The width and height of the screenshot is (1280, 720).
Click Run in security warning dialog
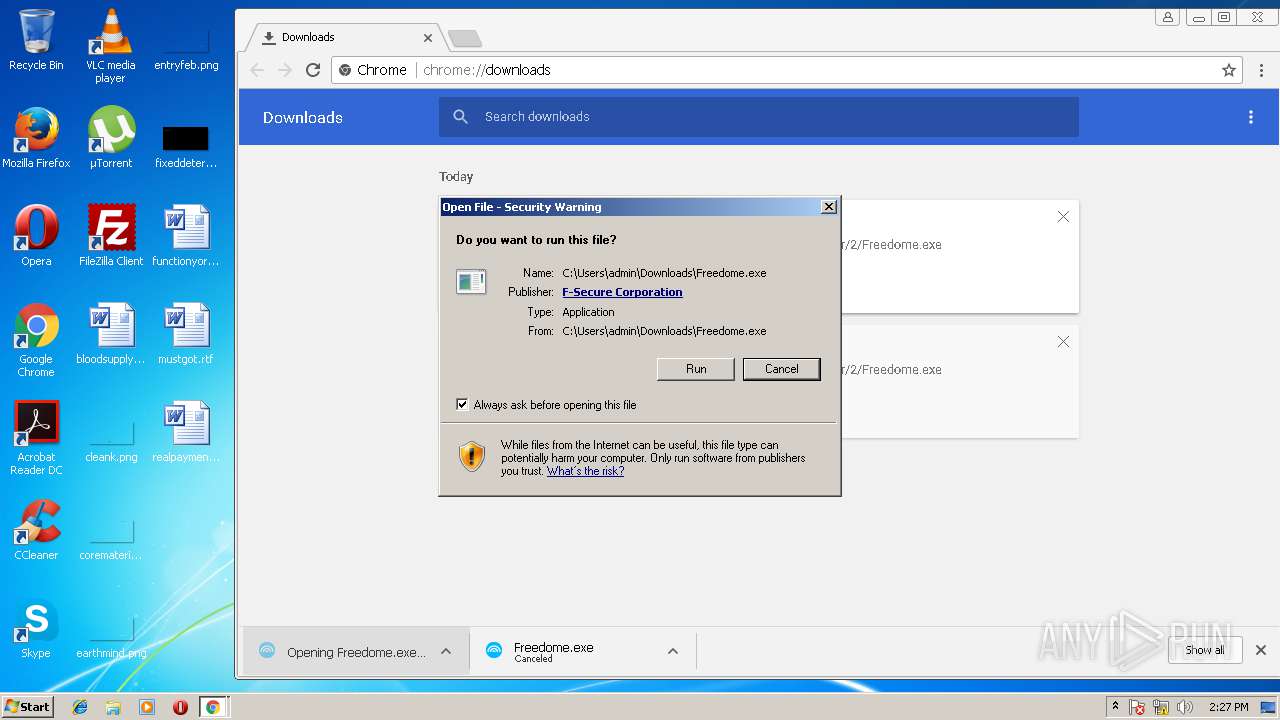[x=696, y=369]
